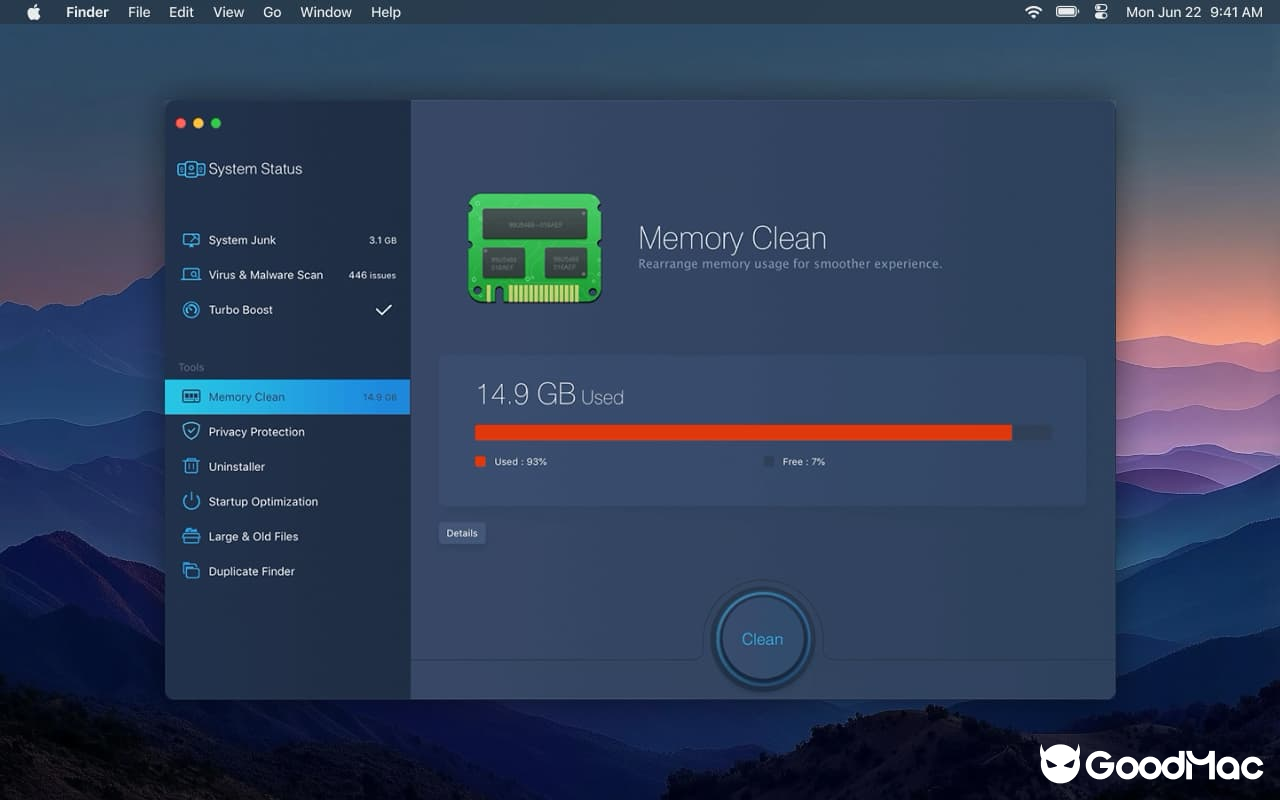Close the app window with red button

(181, 123)
